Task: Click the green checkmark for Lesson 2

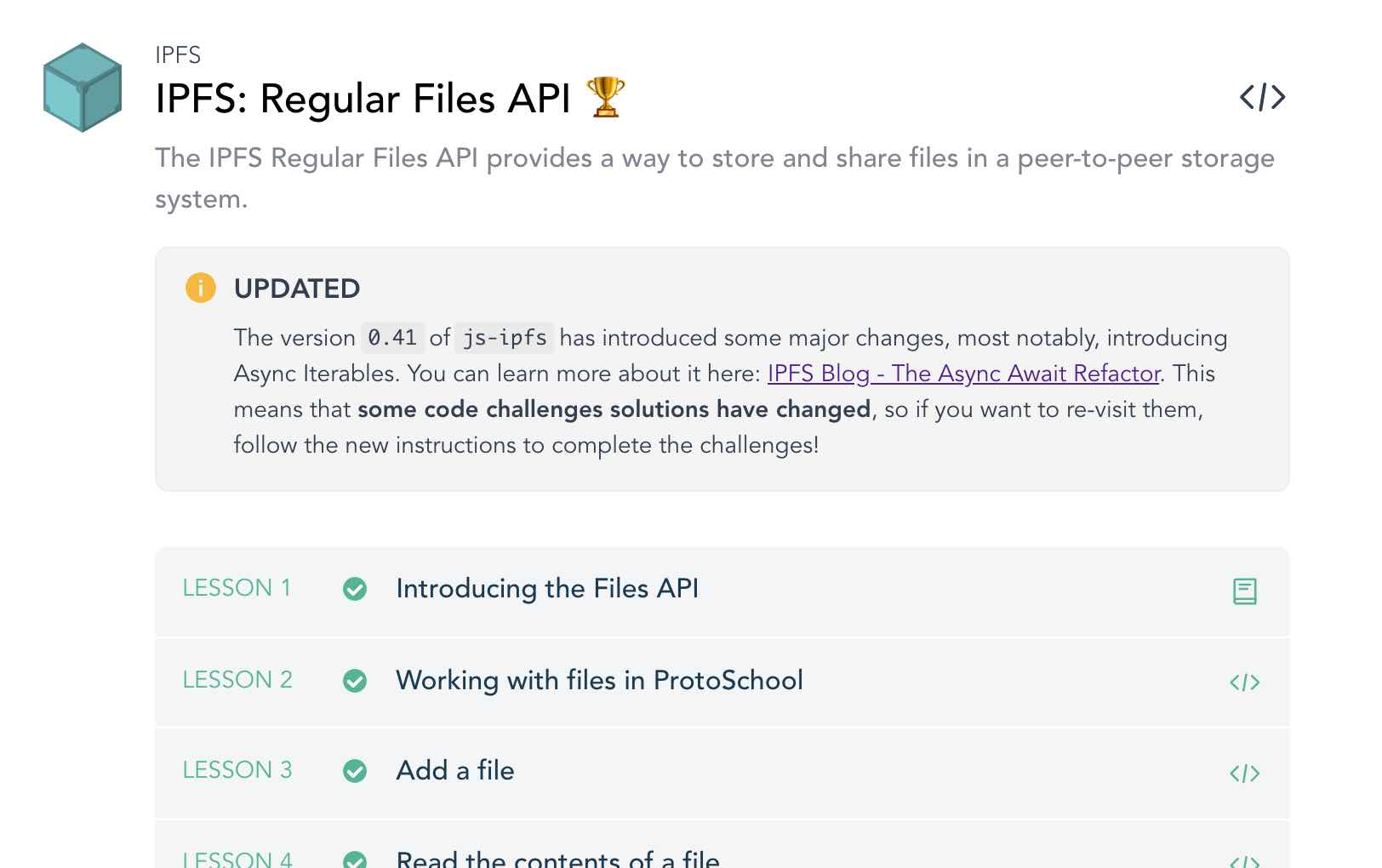Action: [355, 681]
